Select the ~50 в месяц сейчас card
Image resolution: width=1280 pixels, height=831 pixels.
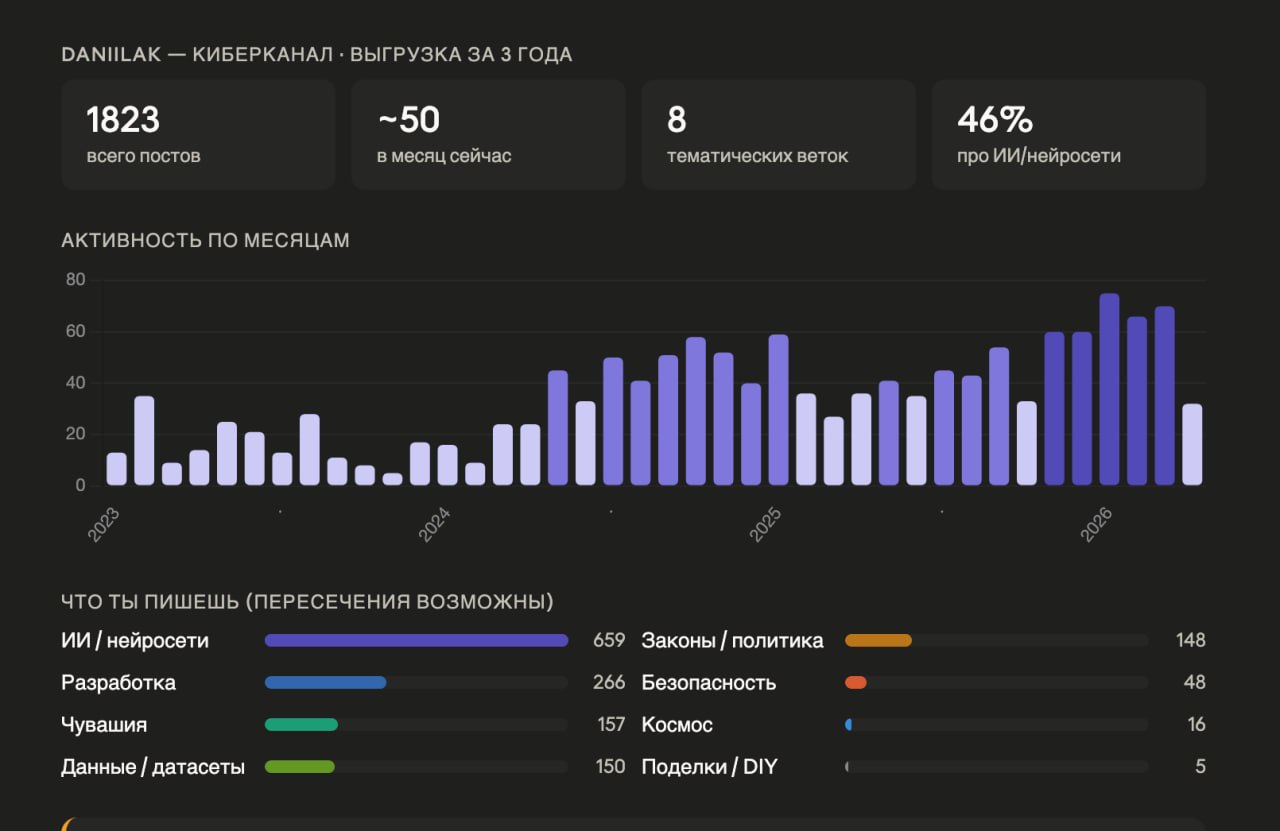[488, 135]
